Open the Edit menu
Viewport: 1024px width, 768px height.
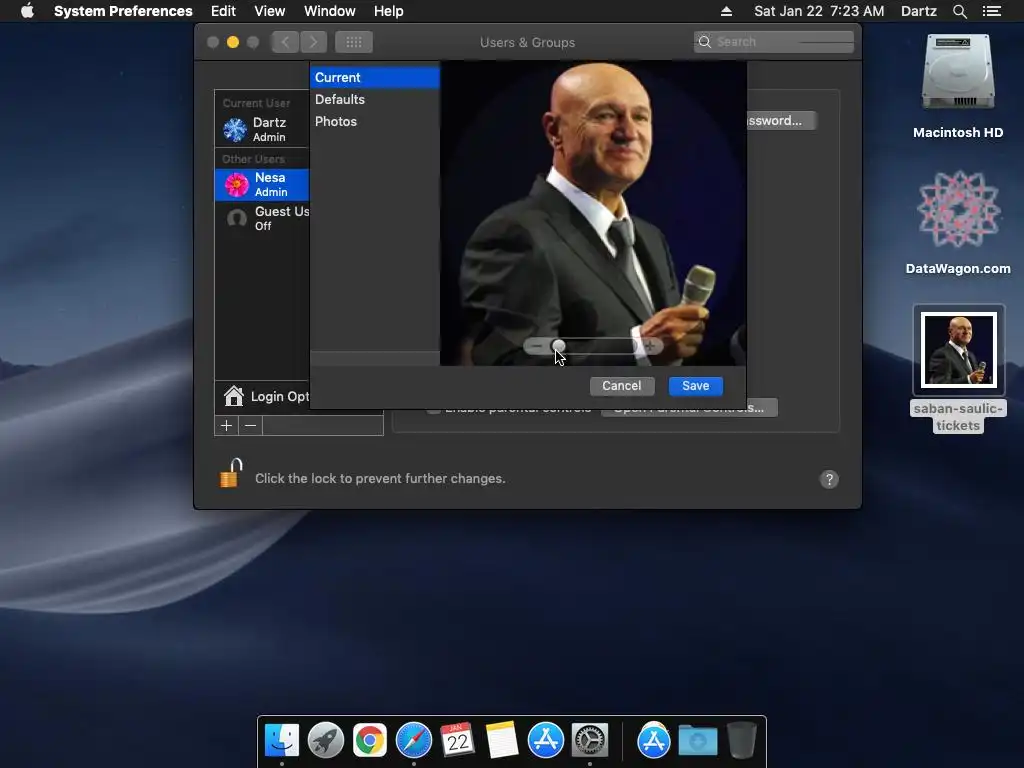tap(223, 11)
